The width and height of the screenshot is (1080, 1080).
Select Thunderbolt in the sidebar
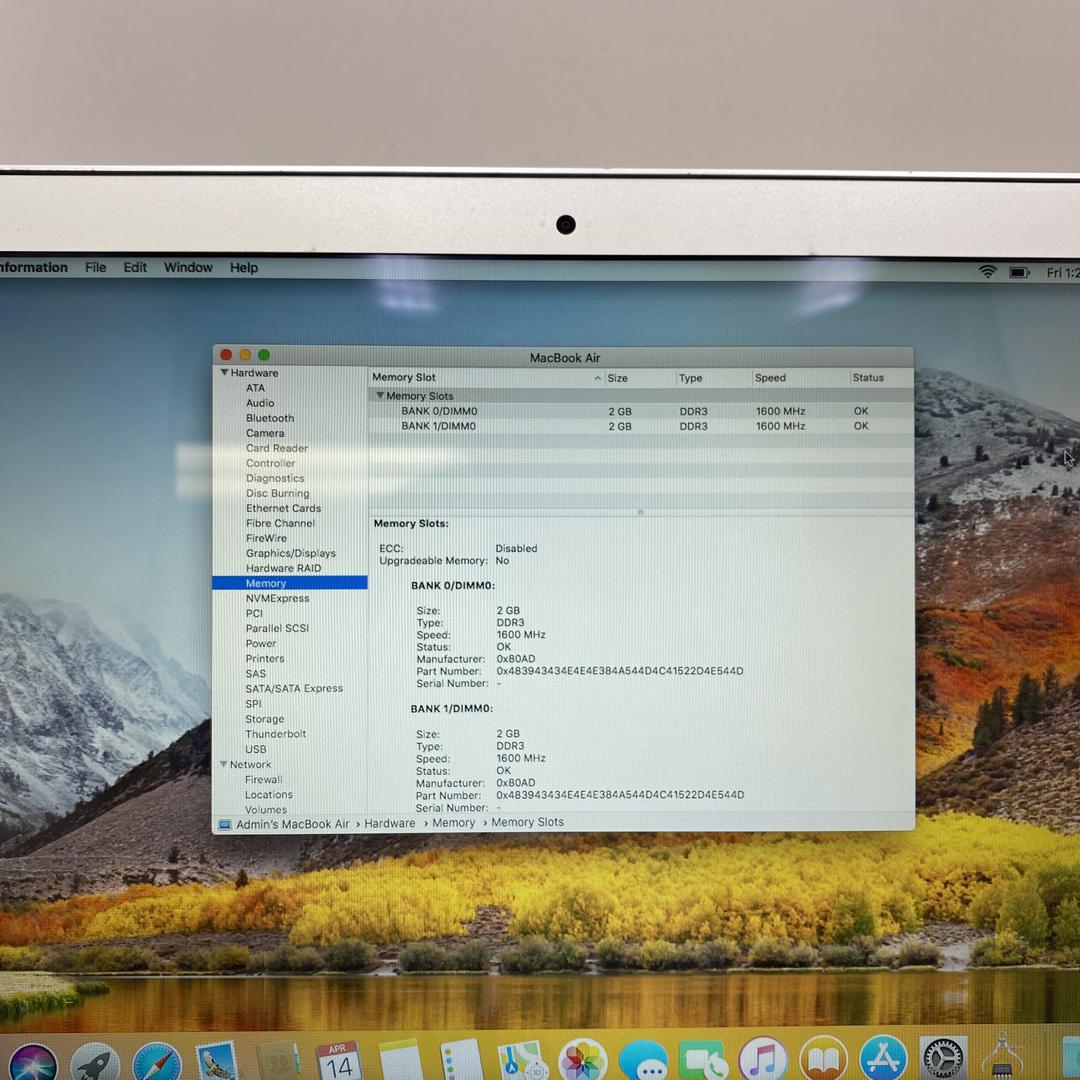coord(276,734)
